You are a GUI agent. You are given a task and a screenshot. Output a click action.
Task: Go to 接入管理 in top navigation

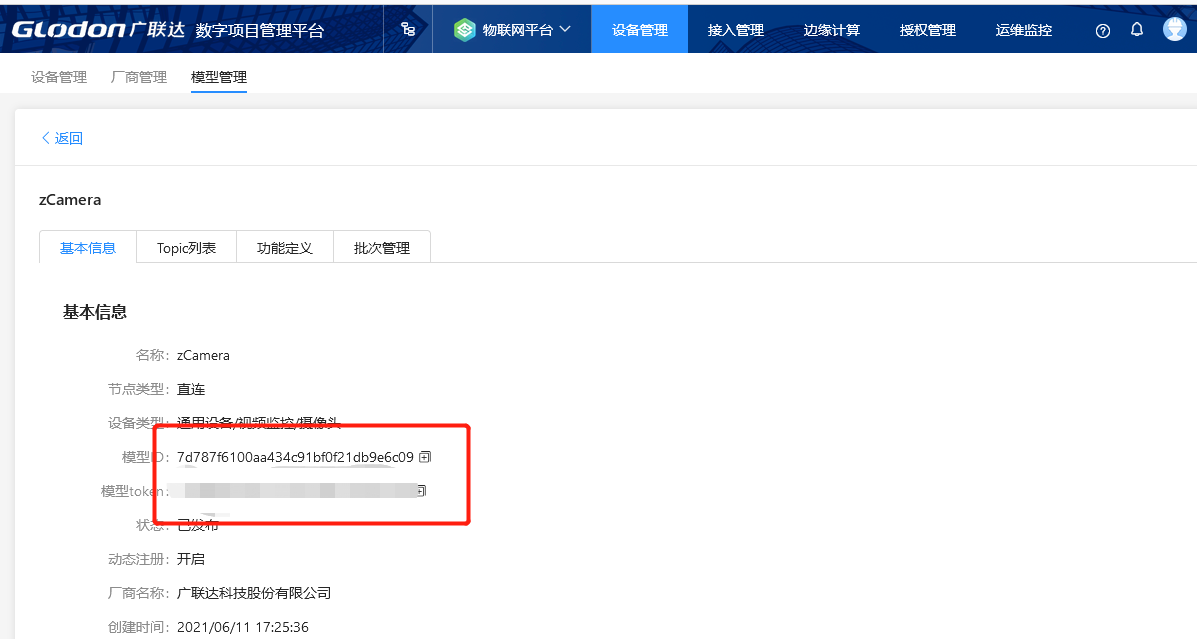pos(736,30)
